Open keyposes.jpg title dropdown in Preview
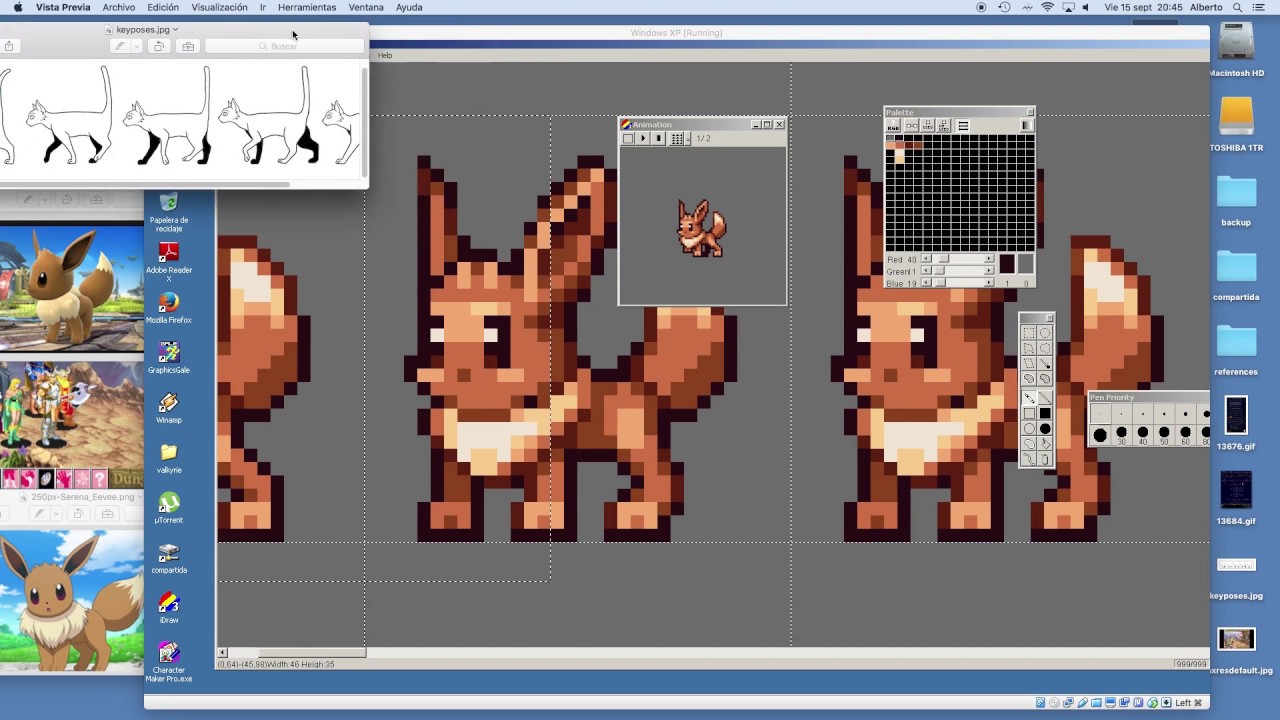The width and height of the screenshot is (1280, 720). 175,30
